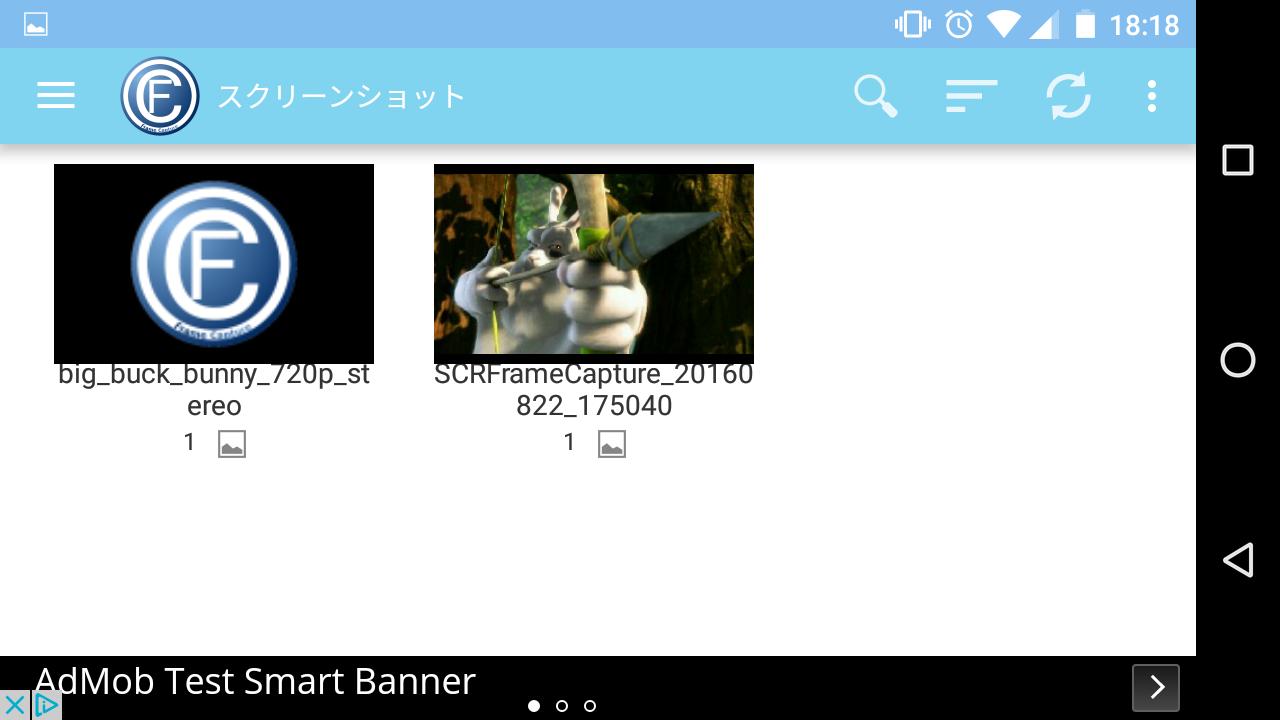
Task: Open the AdChoices info icon
Action: pyautogui.click(x=46, y=705)
